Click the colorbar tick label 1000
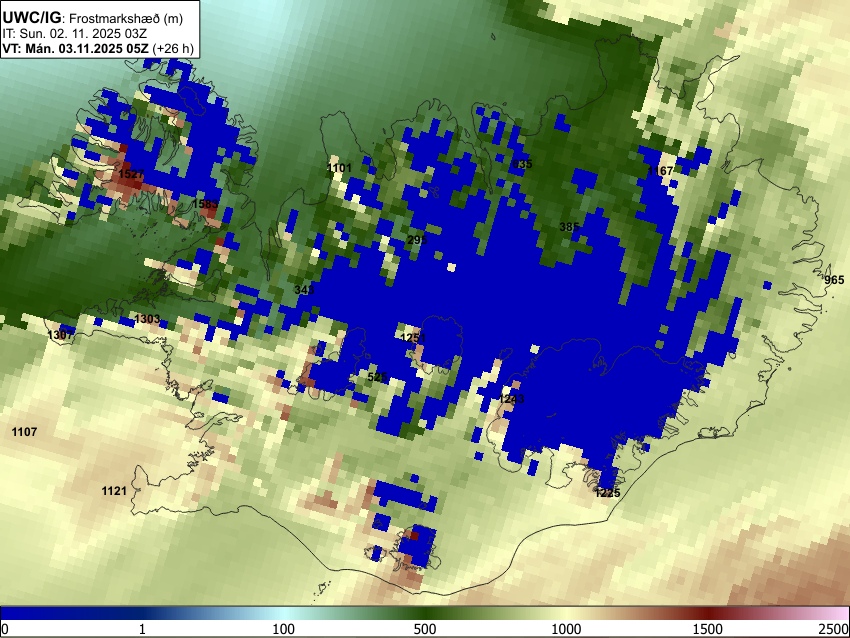The height and width of the screenshot is (638, 850). point(566,629)
